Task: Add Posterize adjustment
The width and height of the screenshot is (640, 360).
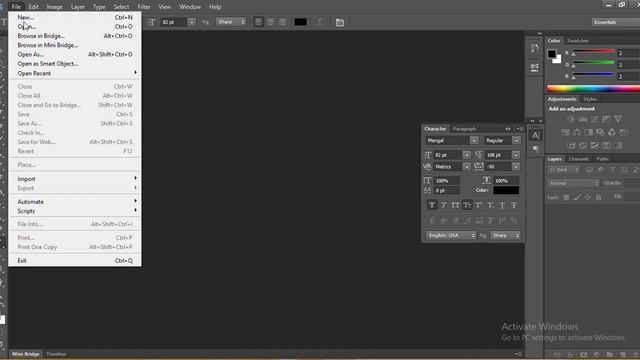Action: [583, 145]
